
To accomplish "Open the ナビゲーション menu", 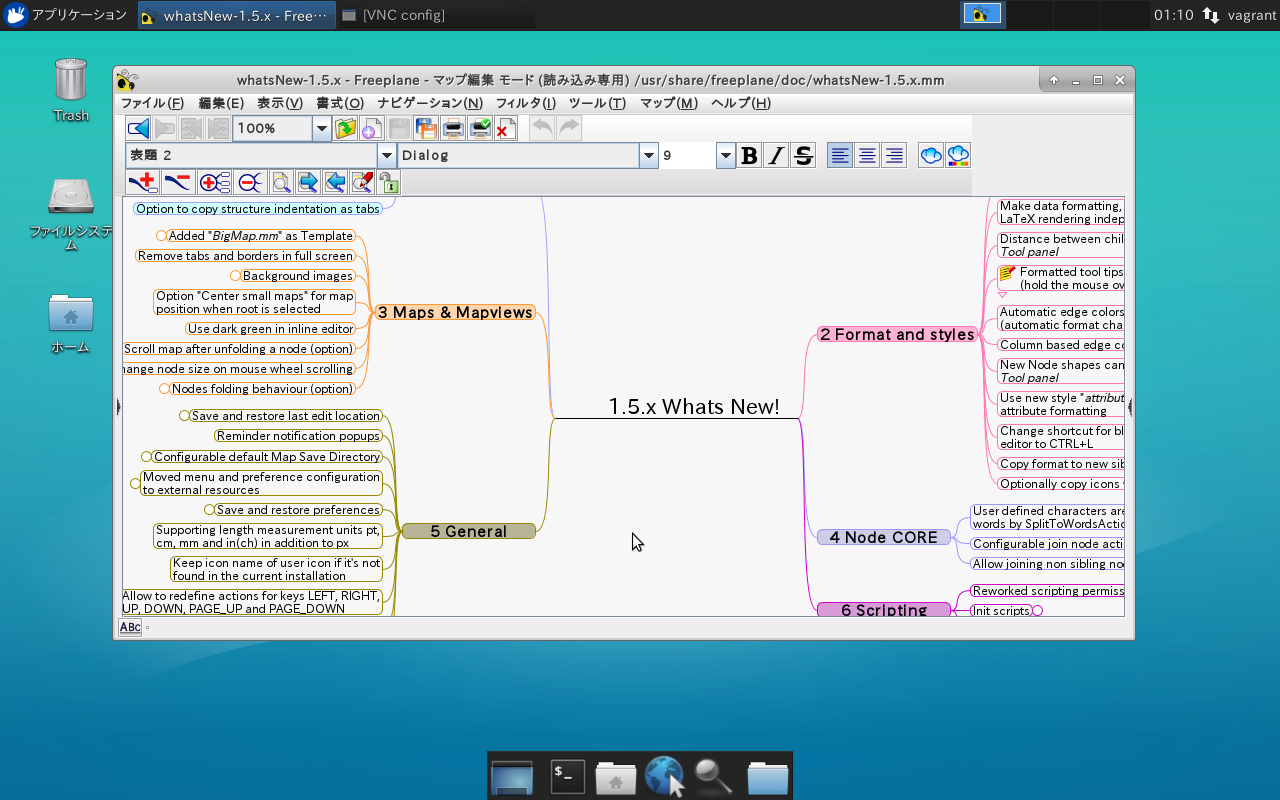I will coord(432,103).
